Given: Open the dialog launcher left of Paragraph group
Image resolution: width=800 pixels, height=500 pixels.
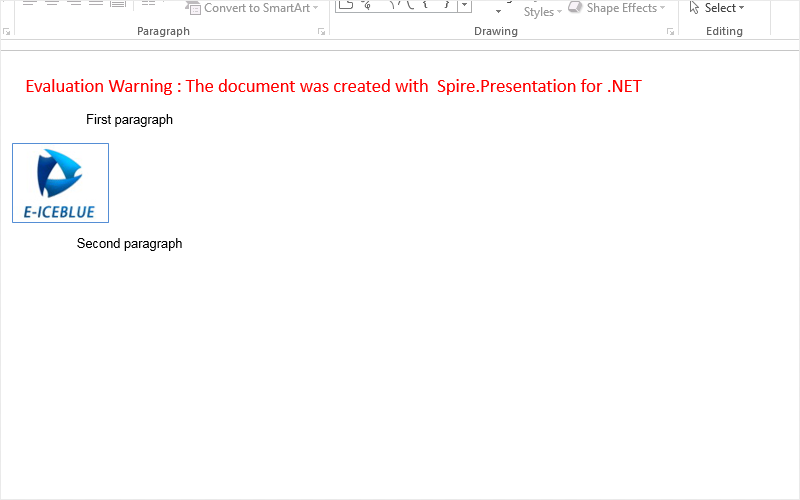Looking at the screenshot, I should pos(7,32).
